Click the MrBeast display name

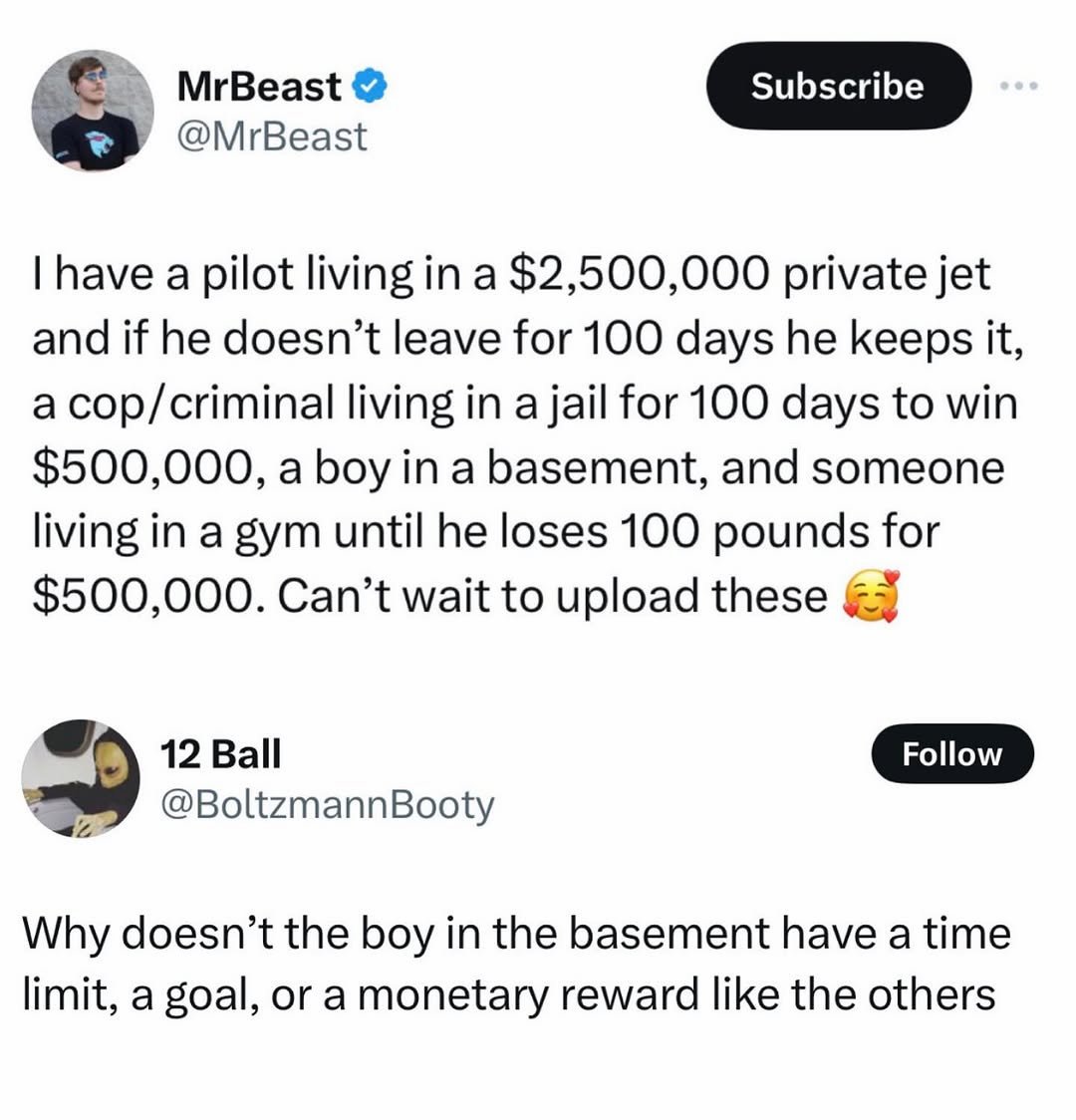[x=259, y=88]
